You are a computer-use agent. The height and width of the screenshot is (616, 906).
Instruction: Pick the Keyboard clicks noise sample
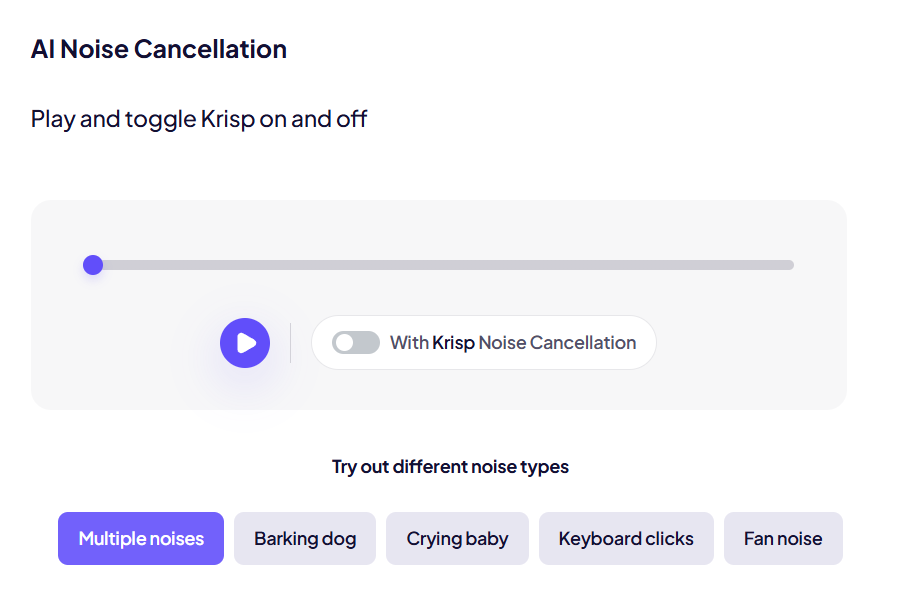(626, 539)
